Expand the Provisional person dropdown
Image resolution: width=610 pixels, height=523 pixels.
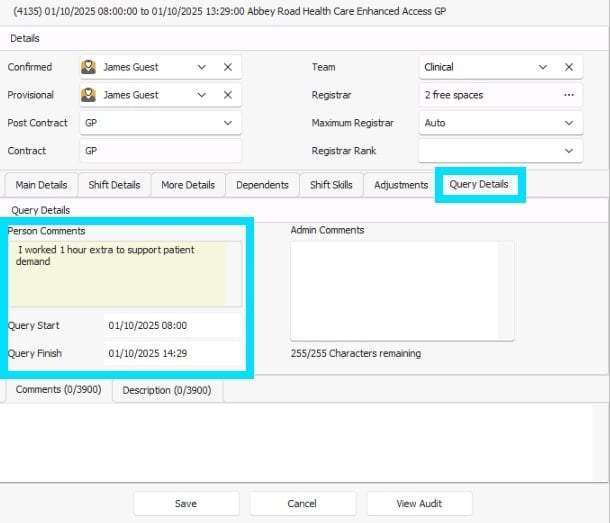click(202, 95)
